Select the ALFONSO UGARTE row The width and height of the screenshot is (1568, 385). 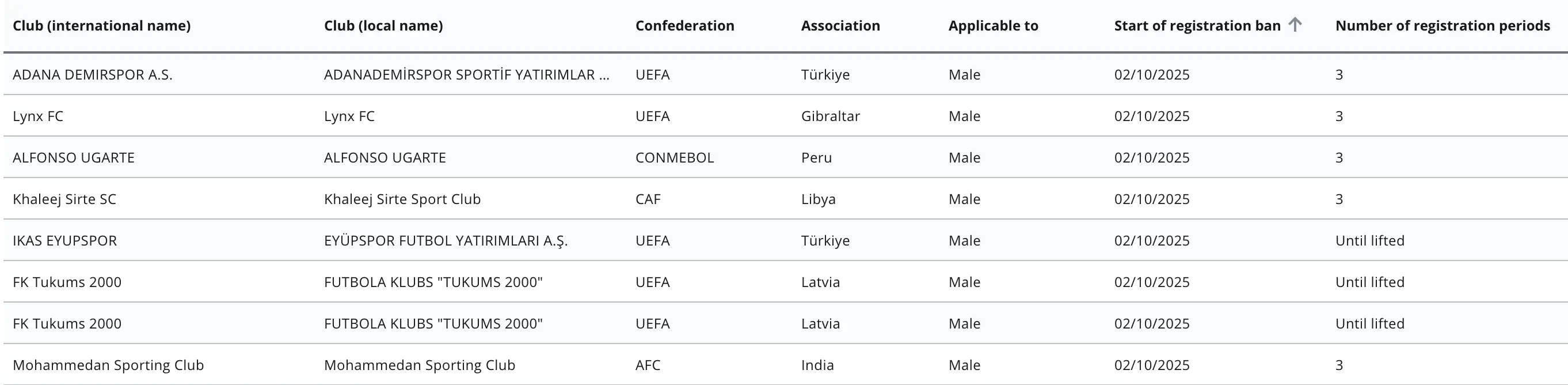pos(74,157)
